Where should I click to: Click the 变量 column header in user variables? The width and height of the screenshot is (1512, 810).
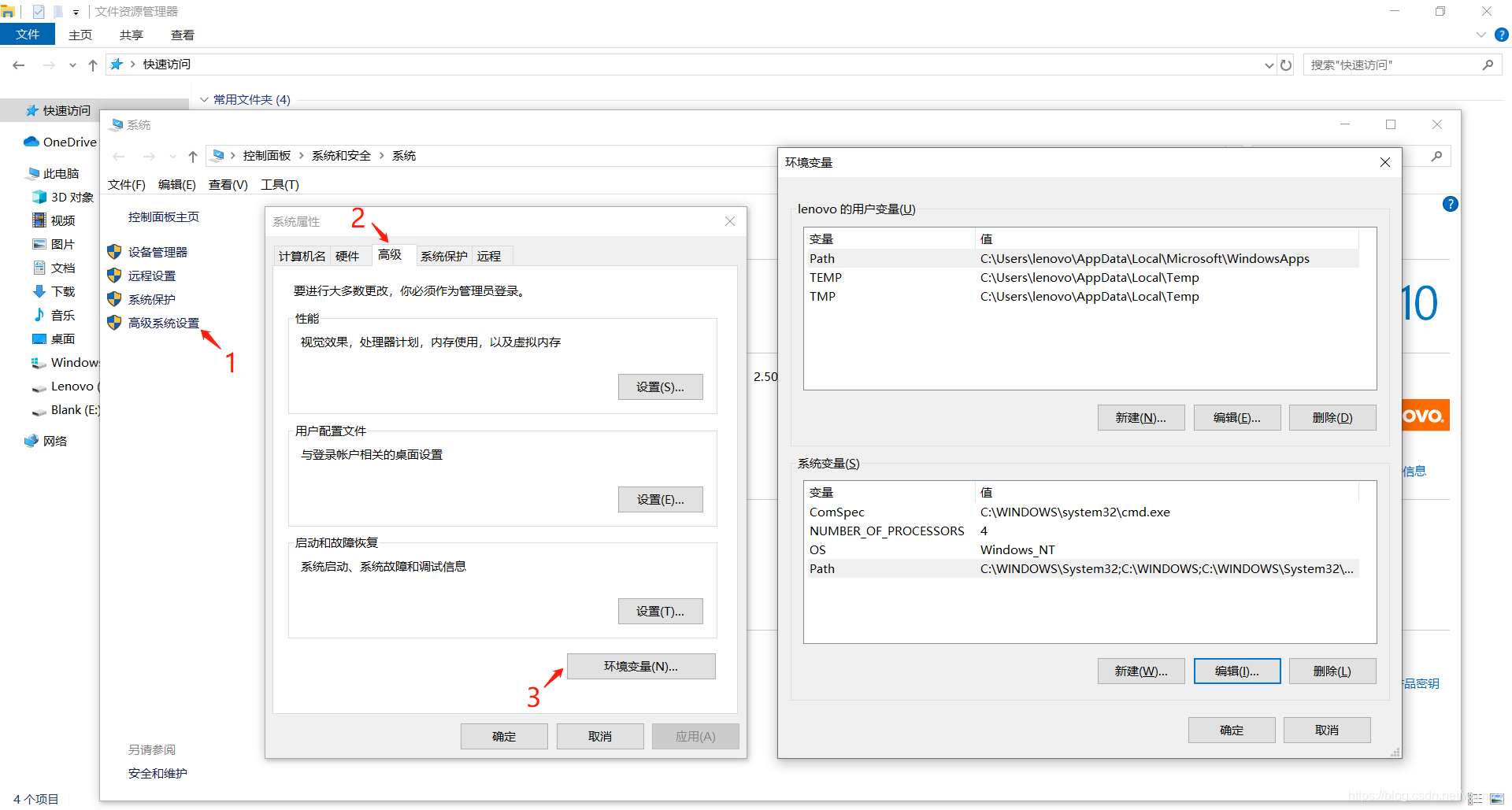[890, 239]
